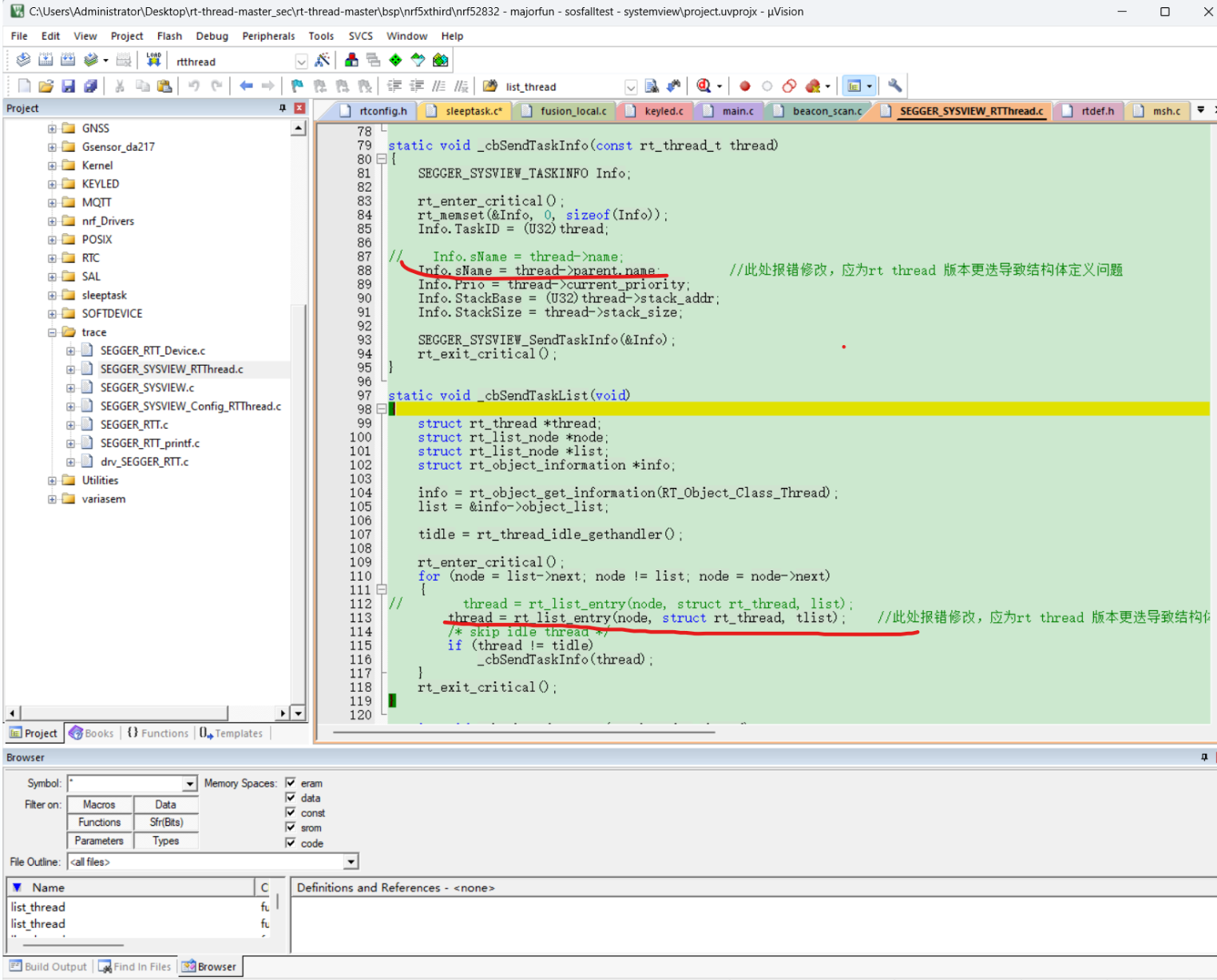This screenshot has height=980, width=1217.
Task: Open the Peripherals menu
Action: (268, 36)
